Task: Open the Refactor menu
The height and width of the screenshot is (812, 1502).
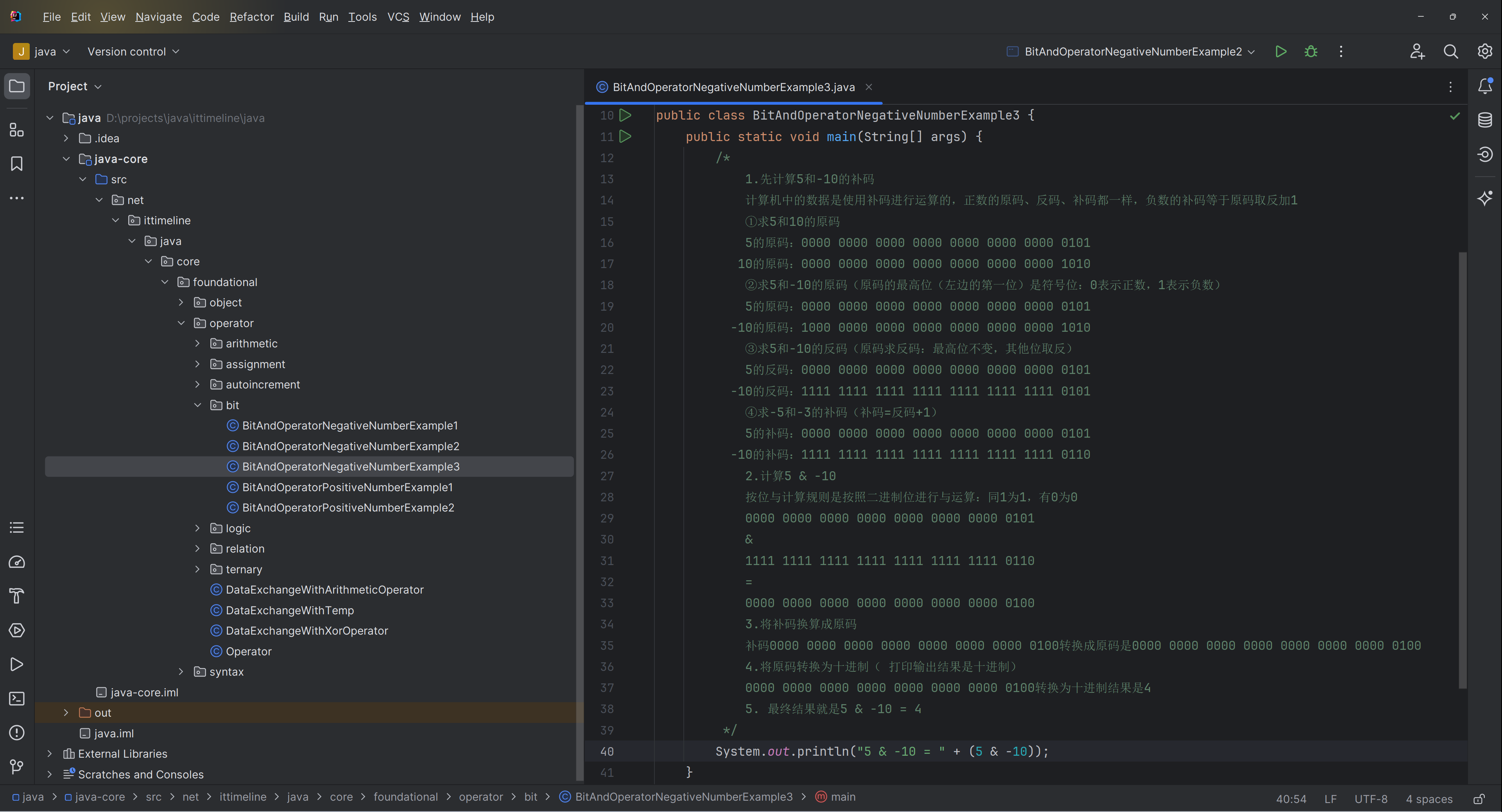Action: (251, 17)
